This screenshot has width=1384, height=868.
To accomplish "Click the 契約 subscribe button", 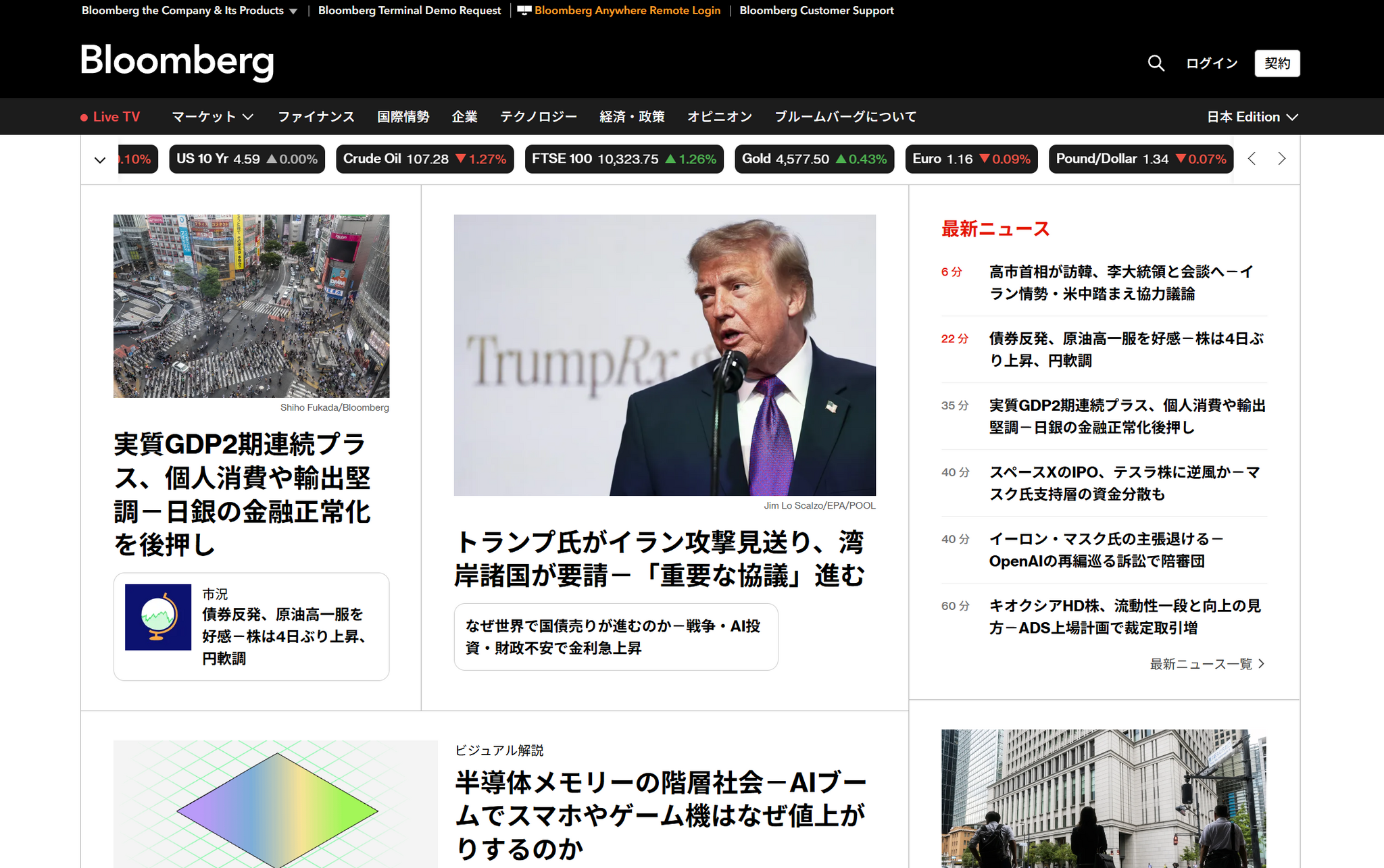I will [1277, 63].
